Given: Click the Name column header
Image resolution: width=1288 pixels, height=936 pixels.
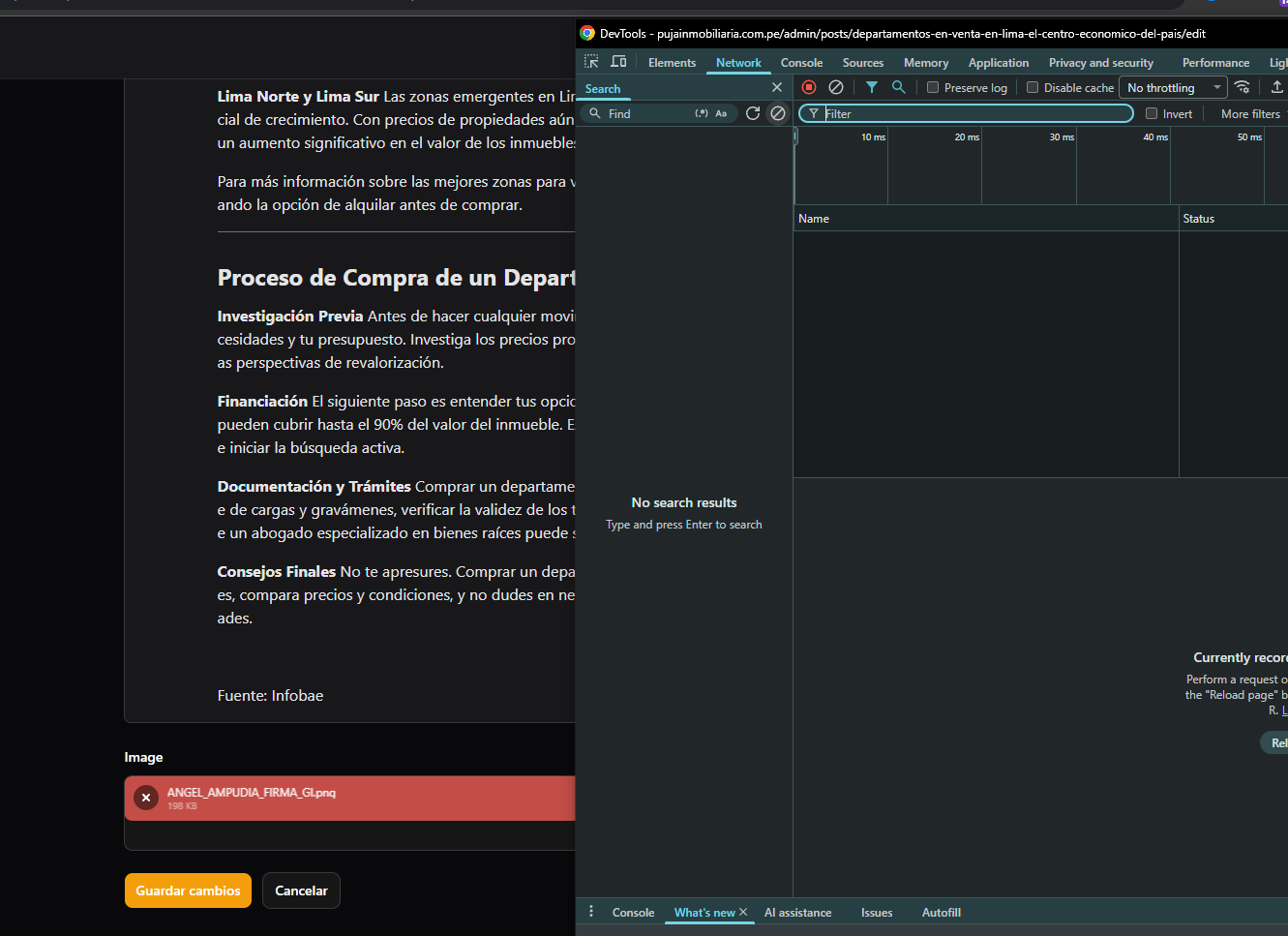Looking at the screenshot, I should (986, 219).
